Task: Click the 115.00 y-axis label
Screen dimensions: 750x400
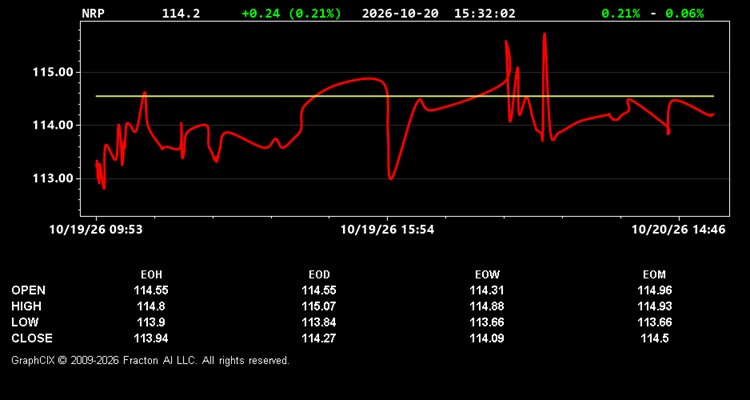Action: [x=53, y=72]
